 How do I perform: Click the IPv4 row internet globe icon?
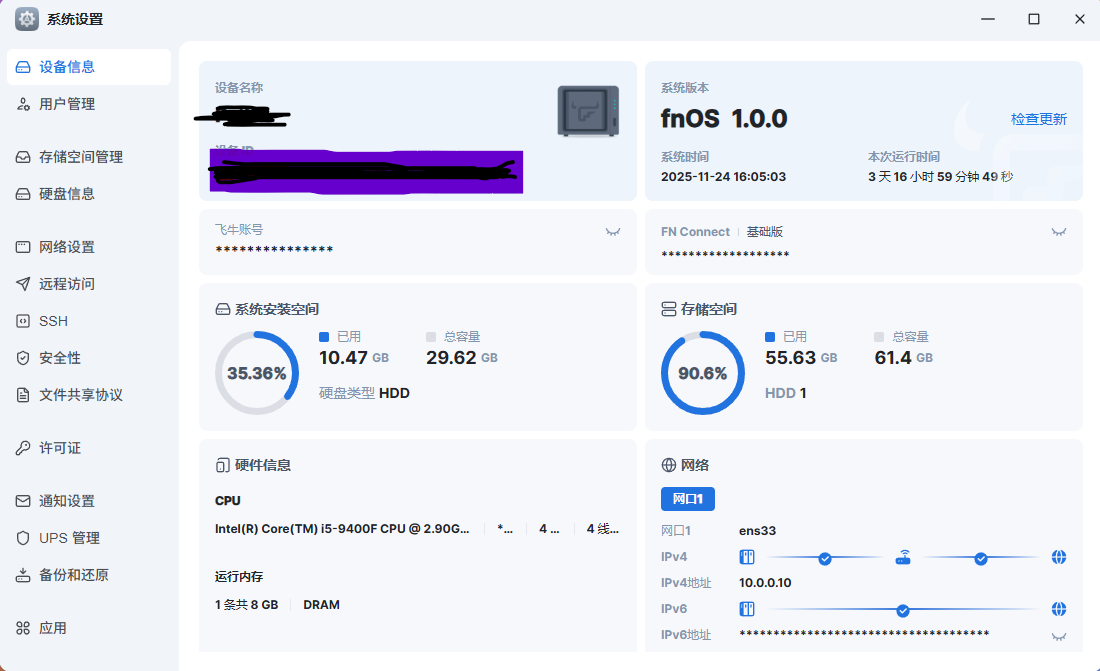tap(1059, 557)
